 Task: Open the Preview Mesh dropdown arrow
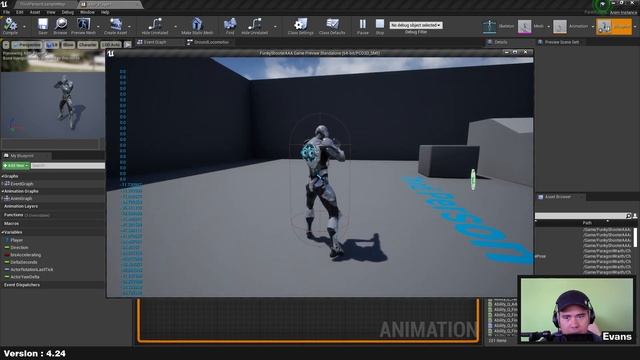[x=98, y=27]
